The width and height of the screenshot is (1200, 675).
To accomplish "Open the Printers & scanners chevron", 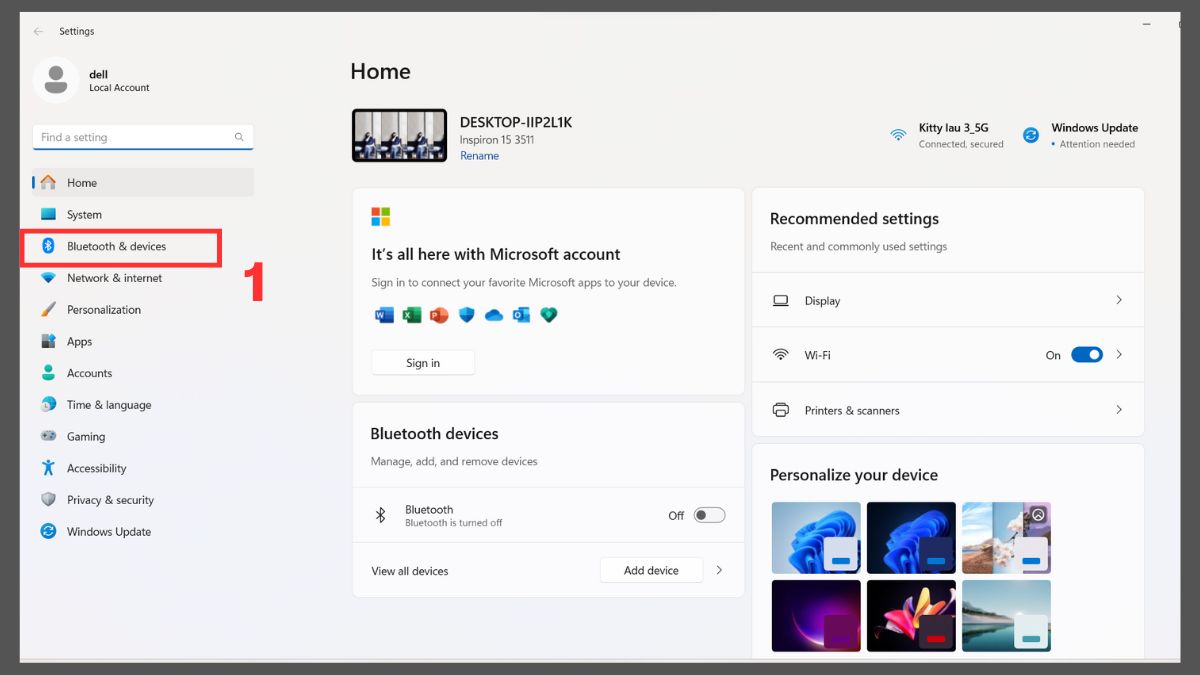I will [x=1119, y=410].
